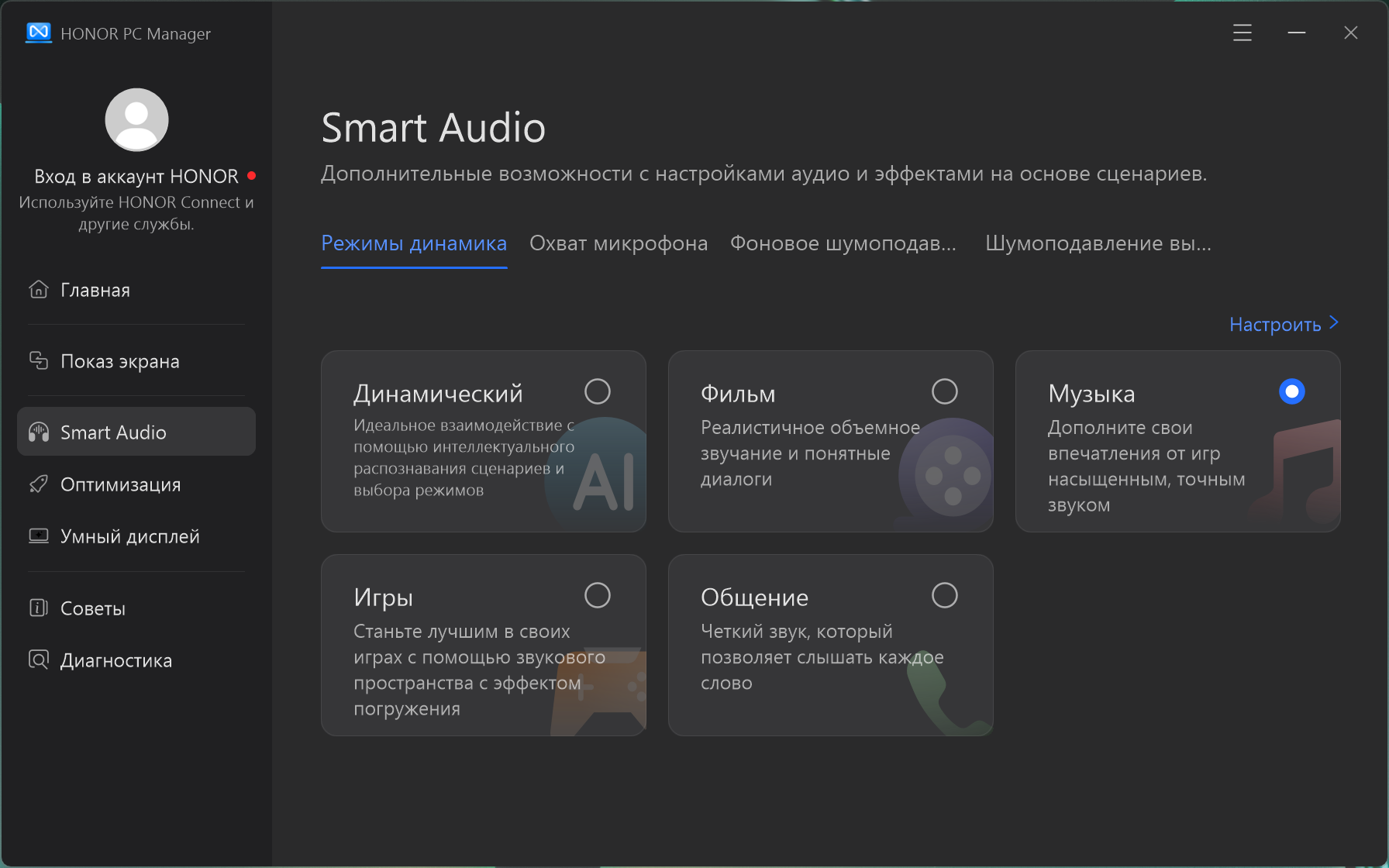Click the 'Дополнительные возможности с настройками аудио' subtitle
This screenshot has height=868, width=1389.
tap(764, 174)
